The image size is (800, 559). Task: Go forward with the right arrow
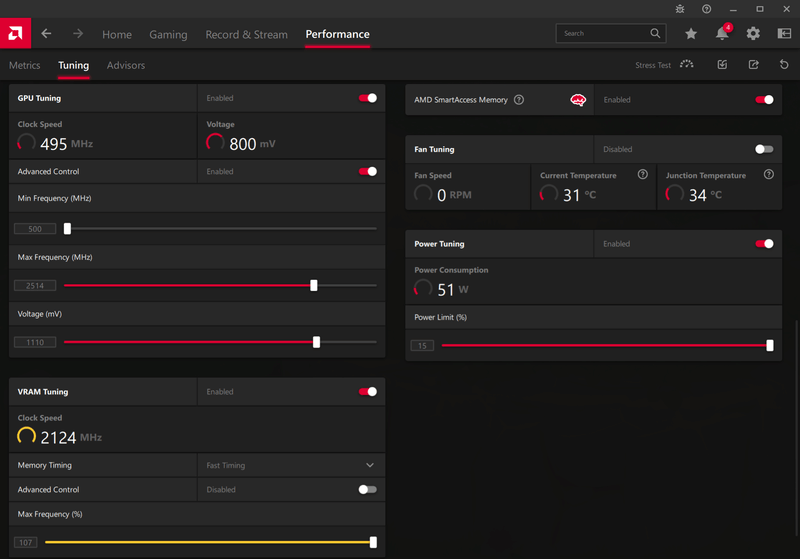78,34
